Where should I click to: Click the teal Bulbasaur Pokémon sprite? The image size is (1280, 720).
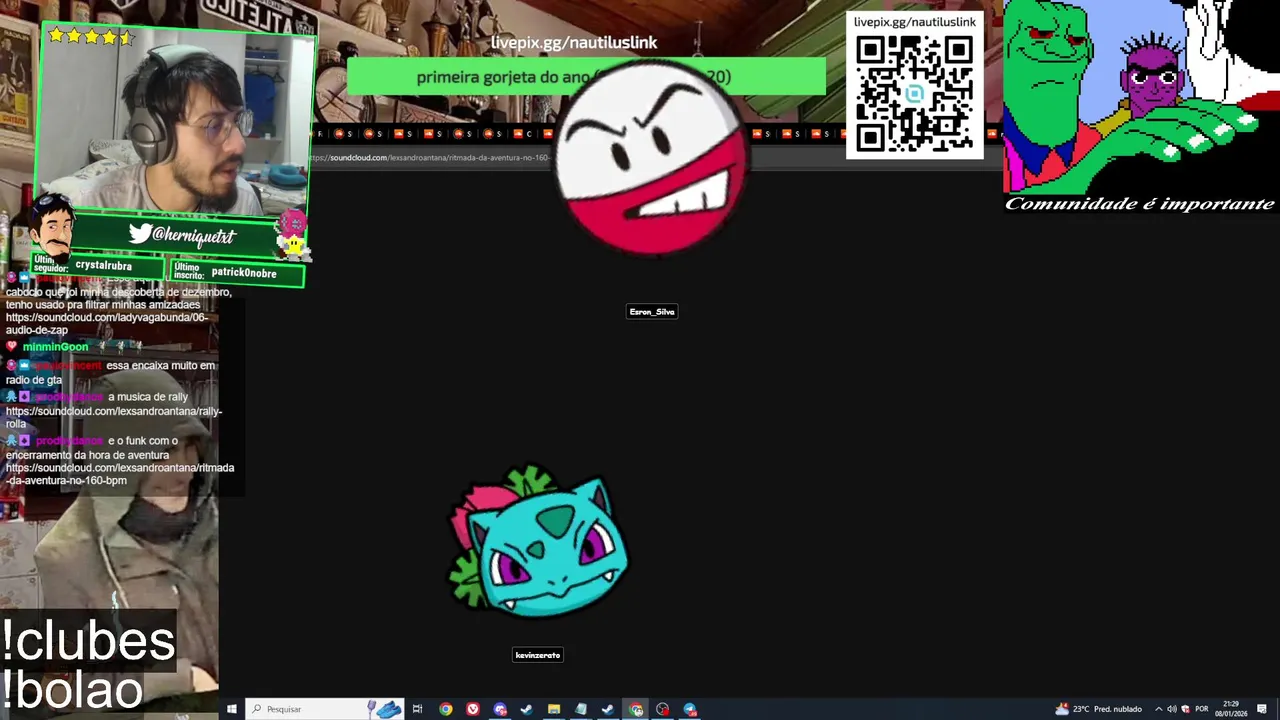538,541
